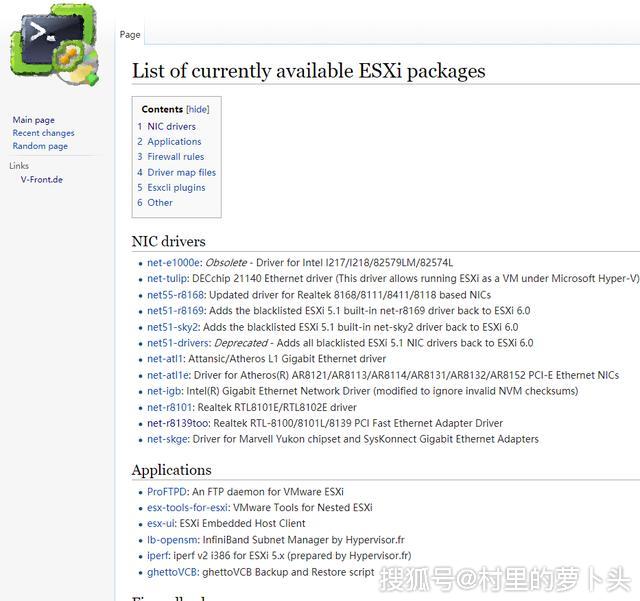The image size is (640, 601).
Task: Open the ib-opensm package link
Action: [x=172, y=540]
